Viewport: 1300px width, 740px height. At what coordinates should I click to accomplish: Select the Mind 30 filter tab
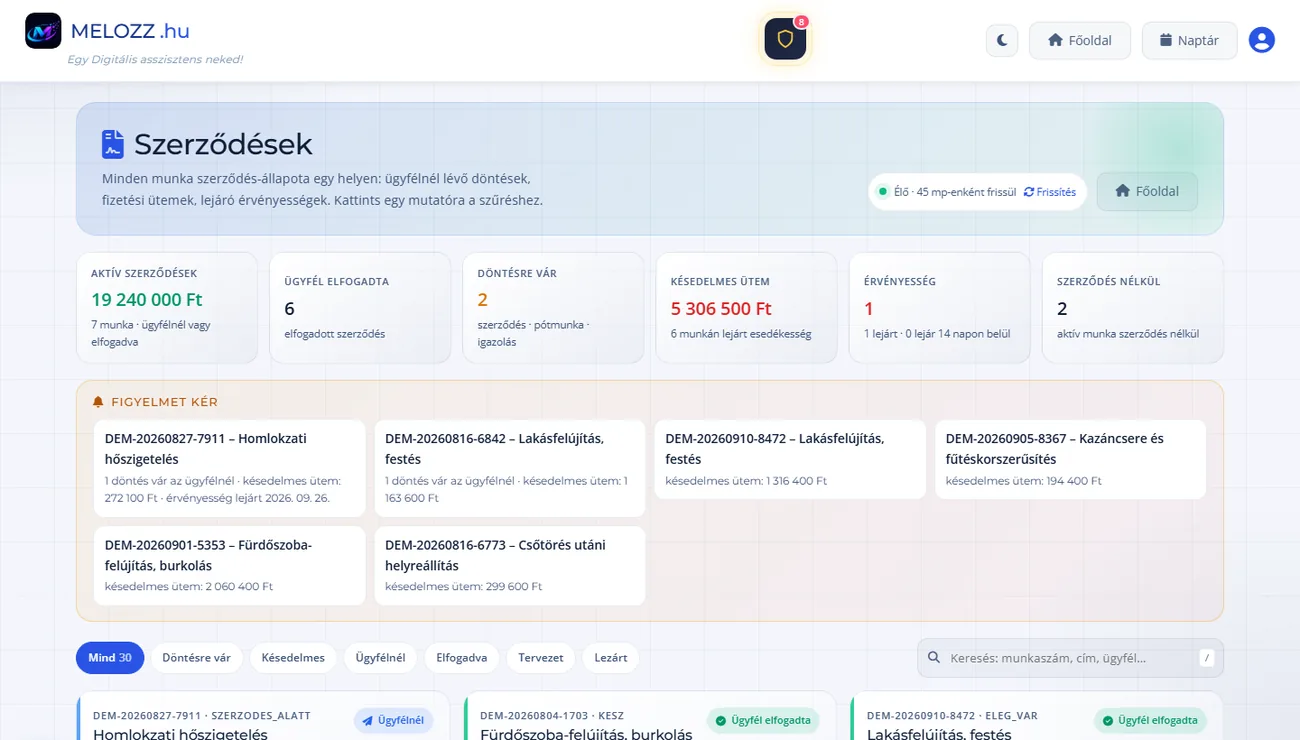click(x=110, y=658)
